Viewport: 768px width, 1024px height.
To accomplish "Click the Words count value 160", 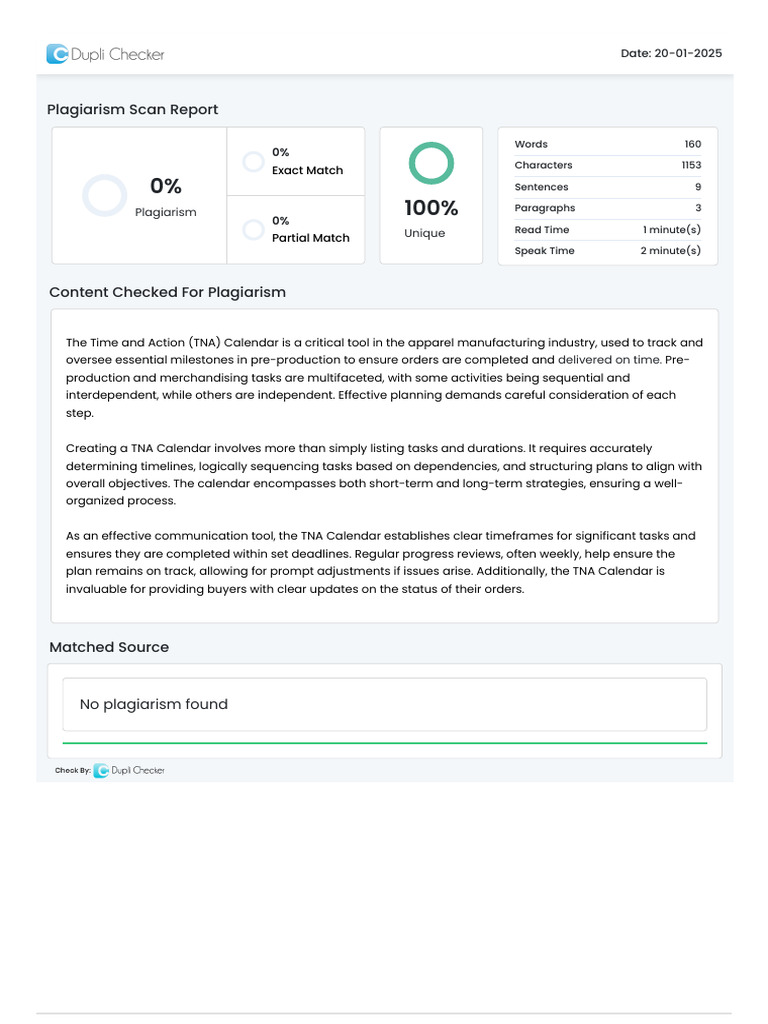I will [x=693, y=144].
